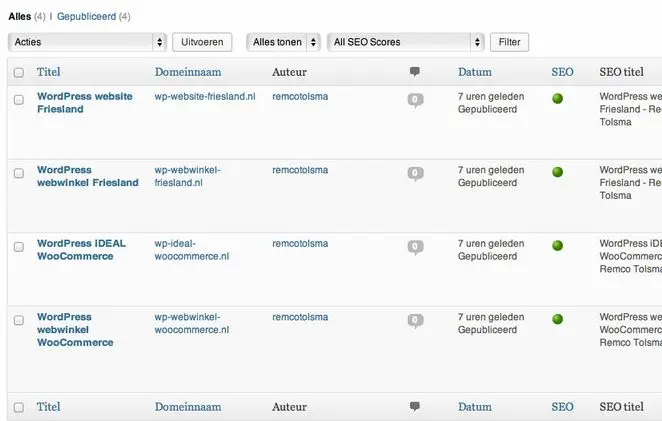Screen dimensions: 662x421
Task: Select checkbox for WordPress iDEAL WooCommerce row
Action: point(19,246)
